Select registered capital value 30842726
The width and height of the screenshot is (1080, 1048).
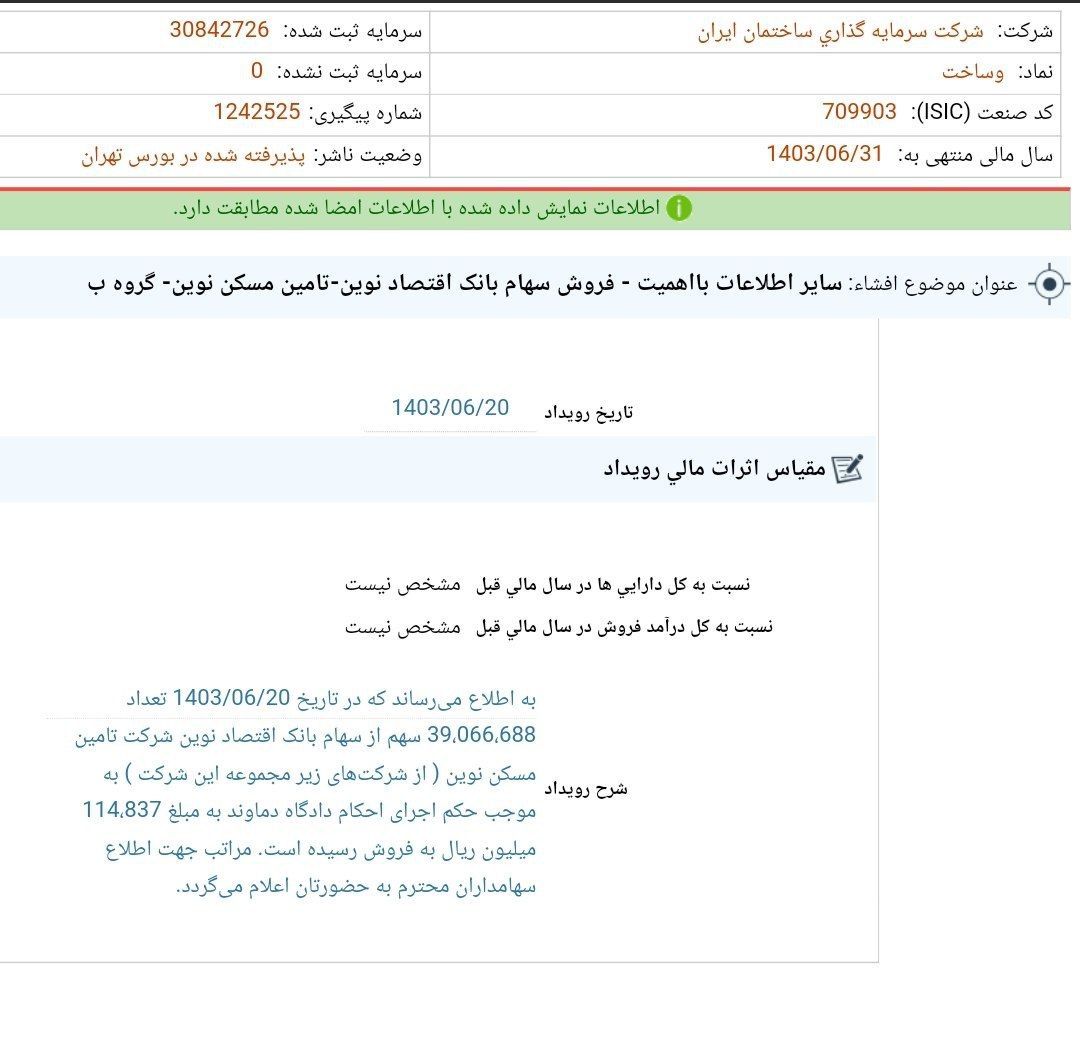219,30
